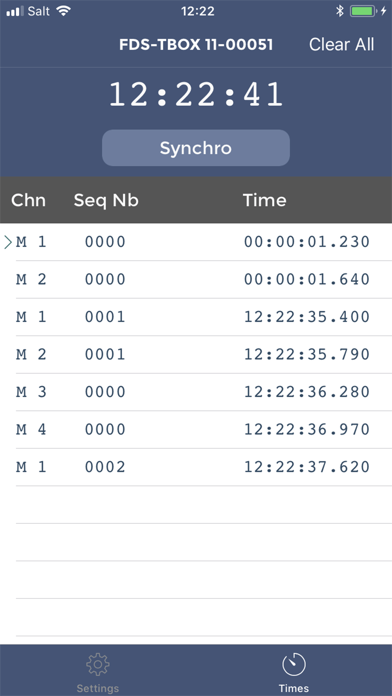
Task: Select the Times stopwatch icon
Action: [x=294, y=664]
